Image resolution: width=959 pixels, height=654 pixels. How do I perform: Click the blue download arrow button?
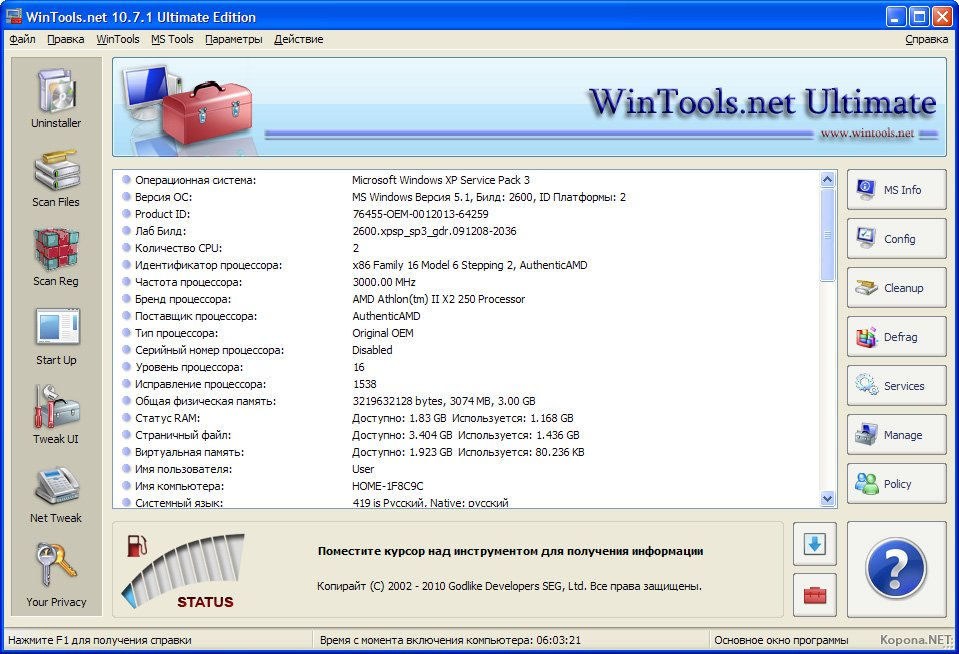coord(815,544)
